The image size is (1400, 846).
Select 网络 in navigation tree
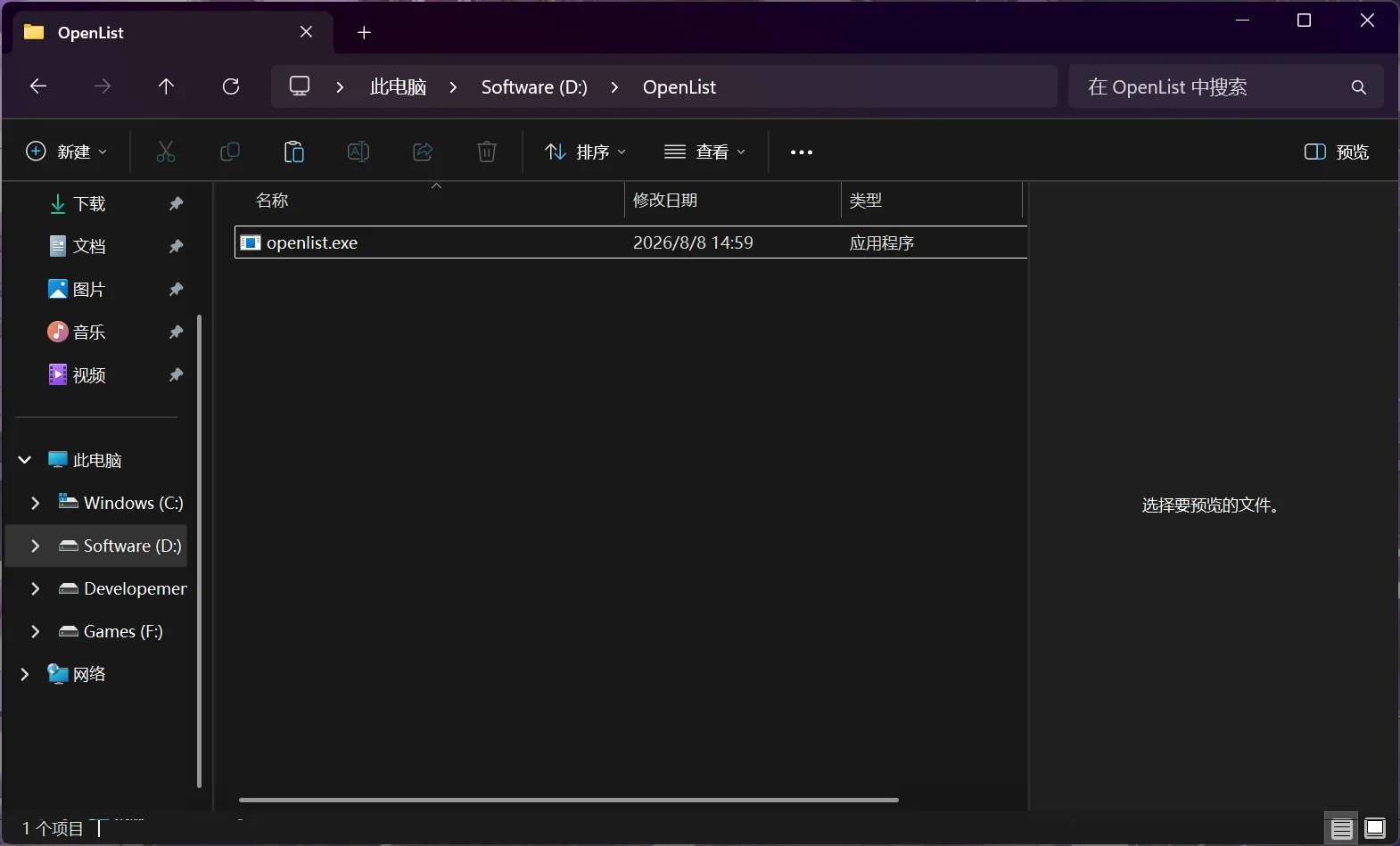point(89,674)
